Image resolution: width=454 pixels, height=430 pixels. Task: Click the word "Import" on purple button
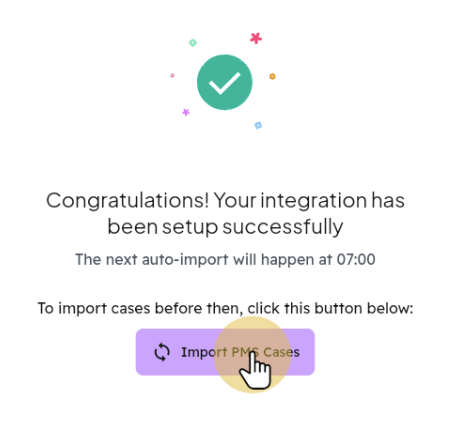[x=204, y=353]
